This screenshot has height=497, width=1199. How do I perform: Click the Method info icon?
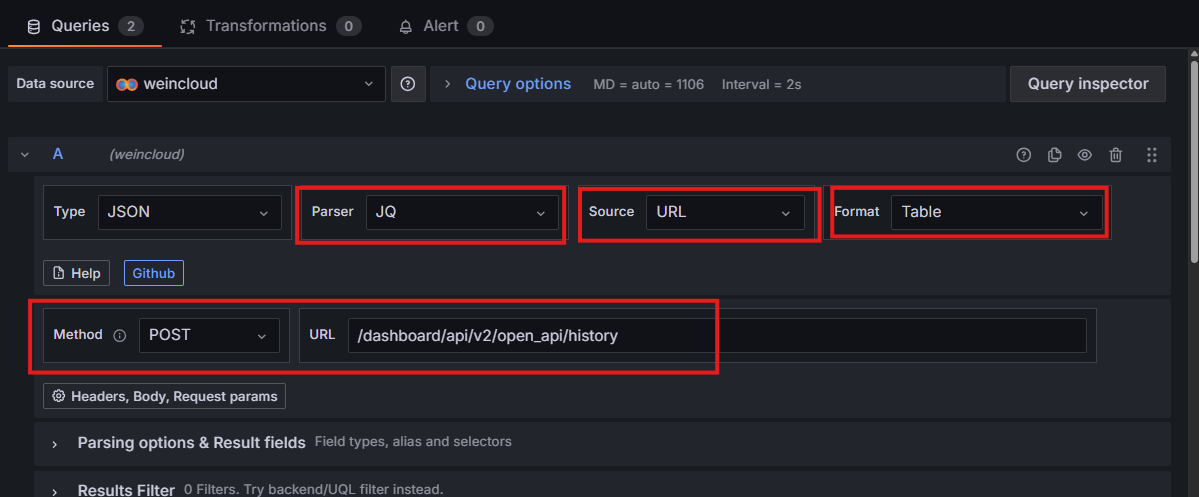pyautogui.click(x=120, y=336)
